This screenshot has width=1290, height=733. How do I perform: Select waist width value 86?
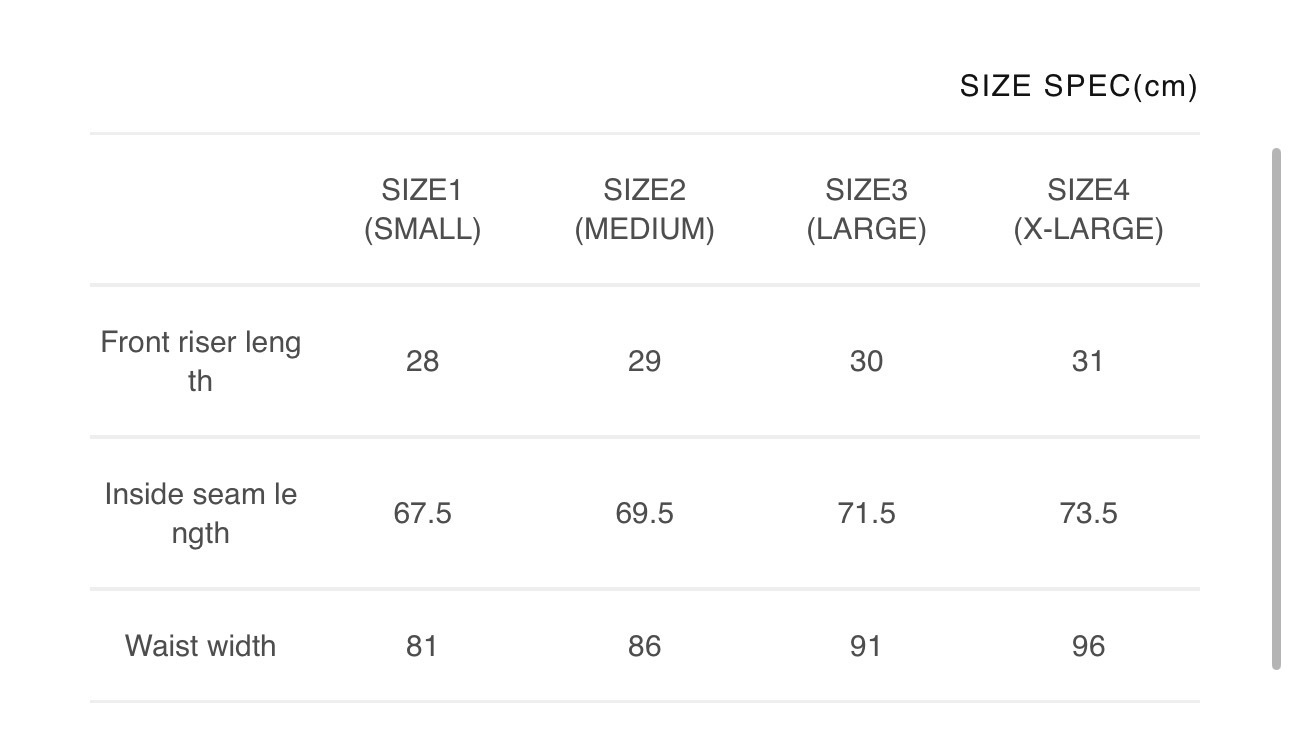(644, 646)
